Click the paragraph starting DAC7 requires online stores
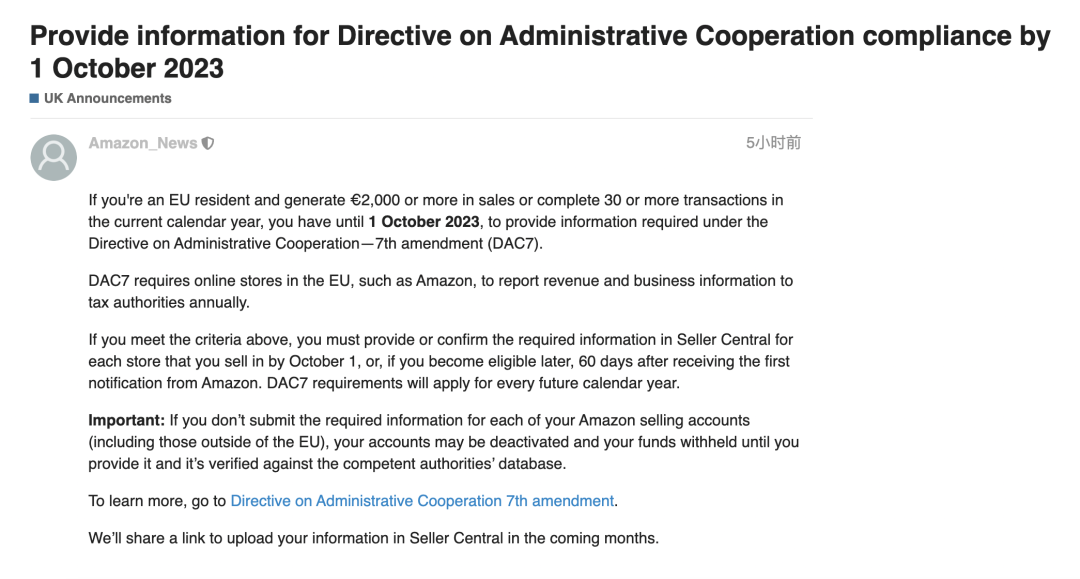 tap(441, 292)
